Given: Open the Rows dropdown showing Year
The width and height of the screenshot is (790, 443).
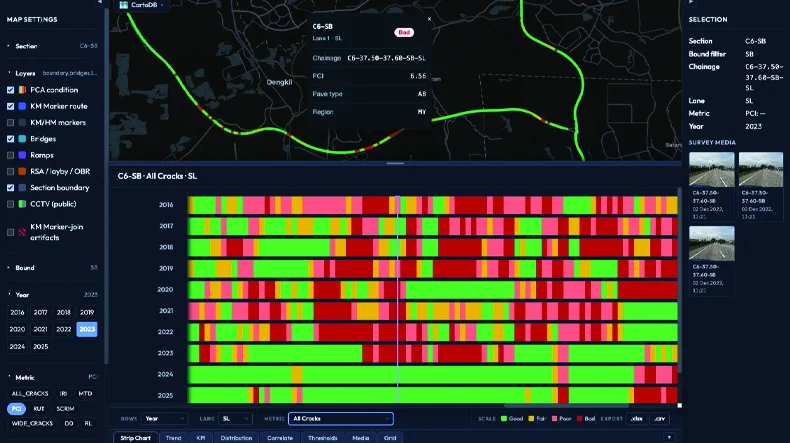Looking at the screenshot, I should coord(165,419).
